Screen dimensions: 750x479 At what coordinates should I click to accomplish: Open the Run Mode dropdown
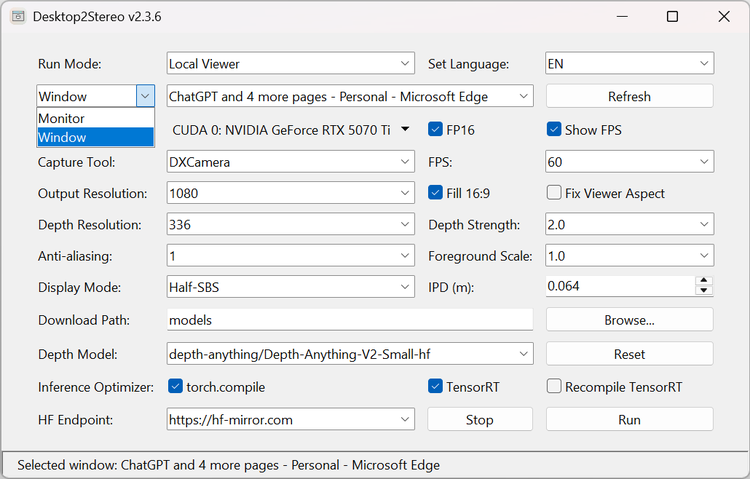(290, 64)
